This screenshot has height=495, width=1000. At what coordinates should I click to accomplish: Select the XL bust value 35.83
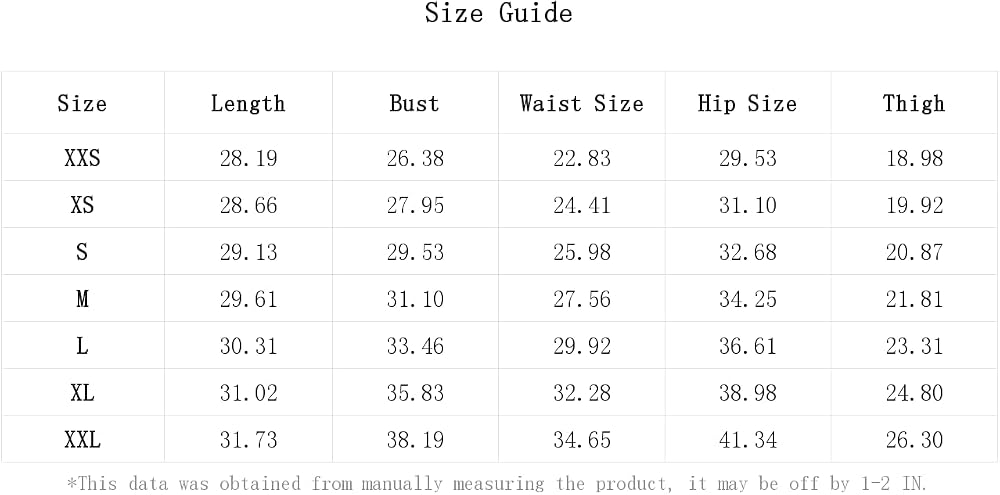415,393
